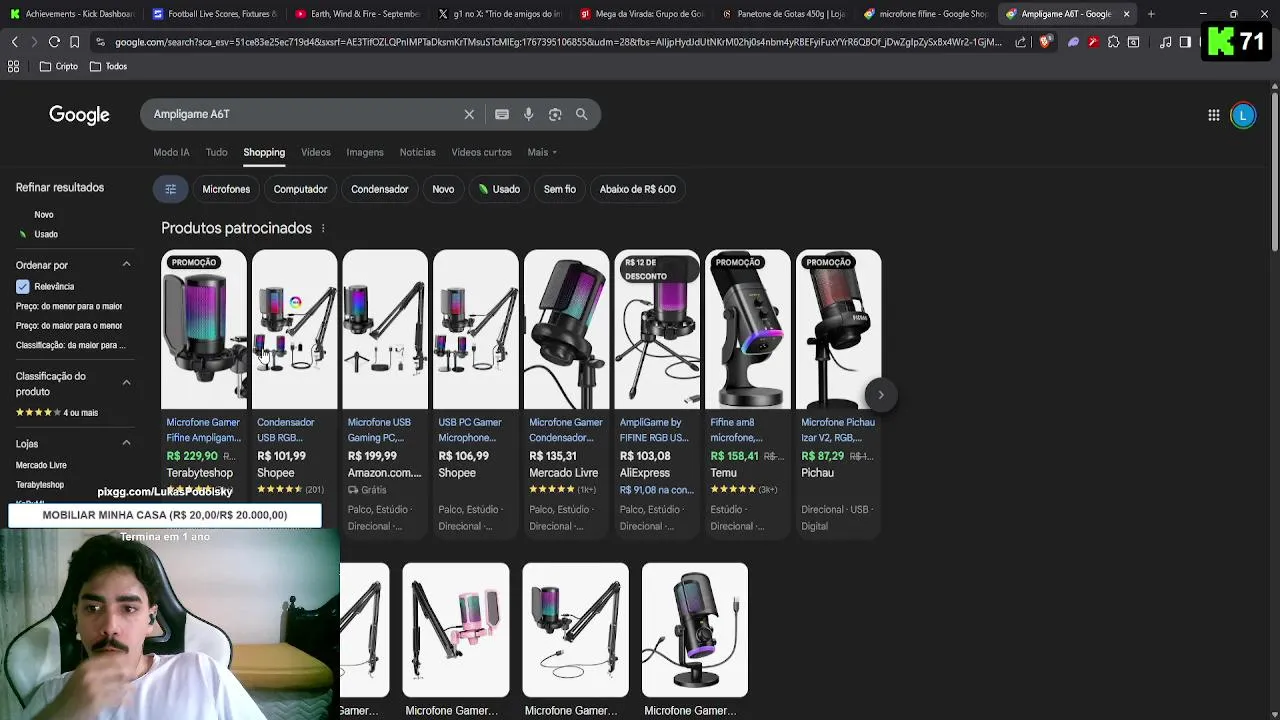Open the Google account avatar
This screenshot has width=1280, height=720.
pyautogui.click(x=1243, y=115)
